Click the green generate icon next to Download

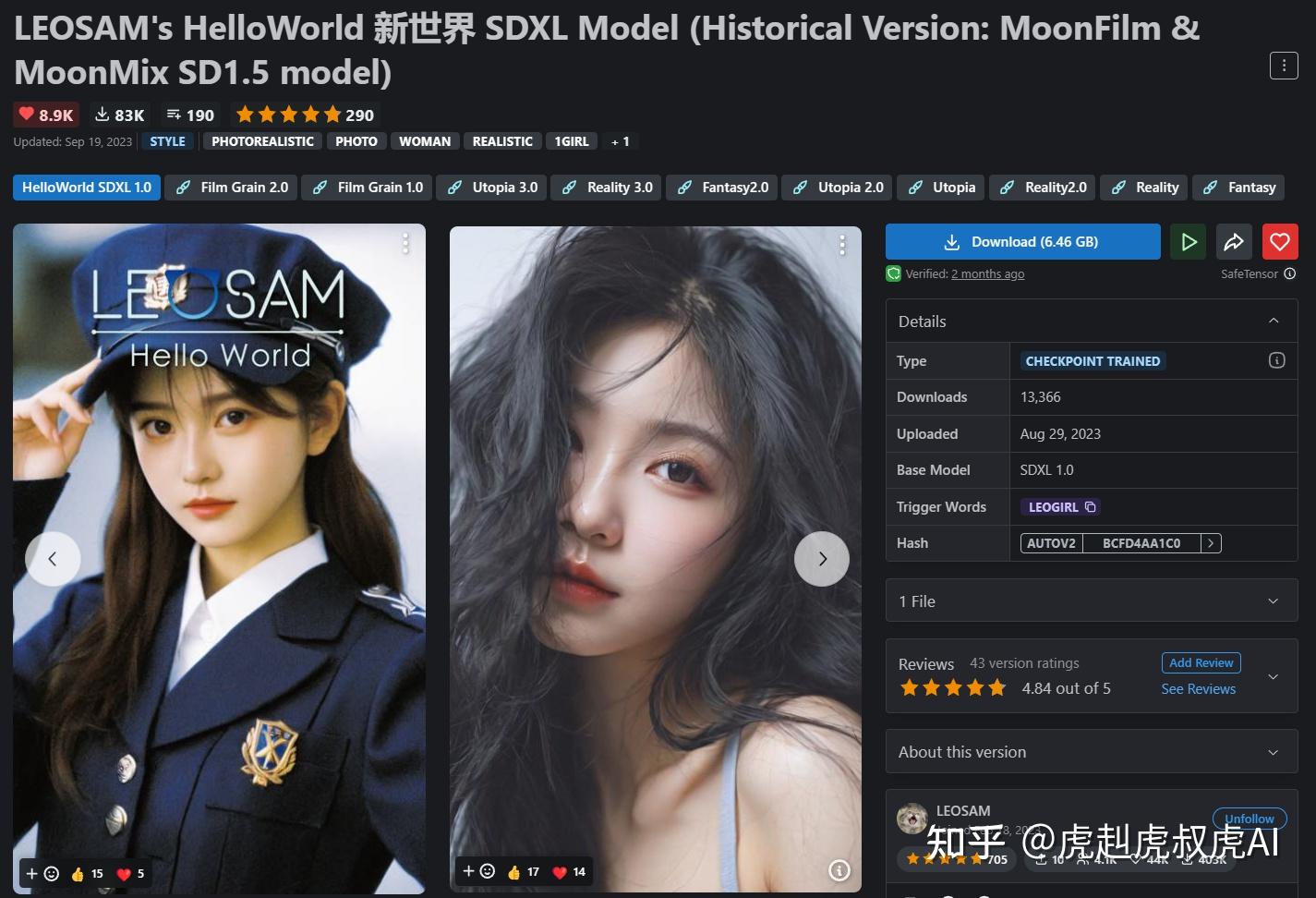coord(1188,241)
